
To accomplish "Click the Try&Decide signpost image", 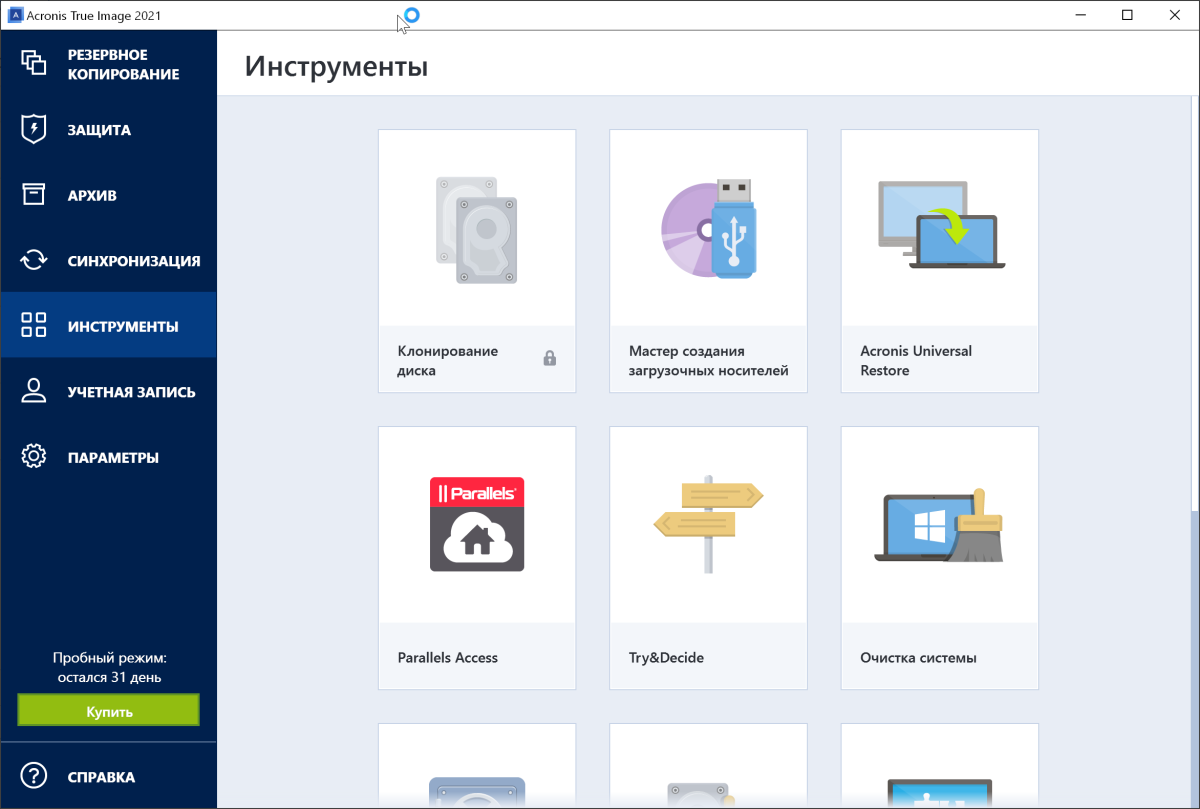I will 708,523.
